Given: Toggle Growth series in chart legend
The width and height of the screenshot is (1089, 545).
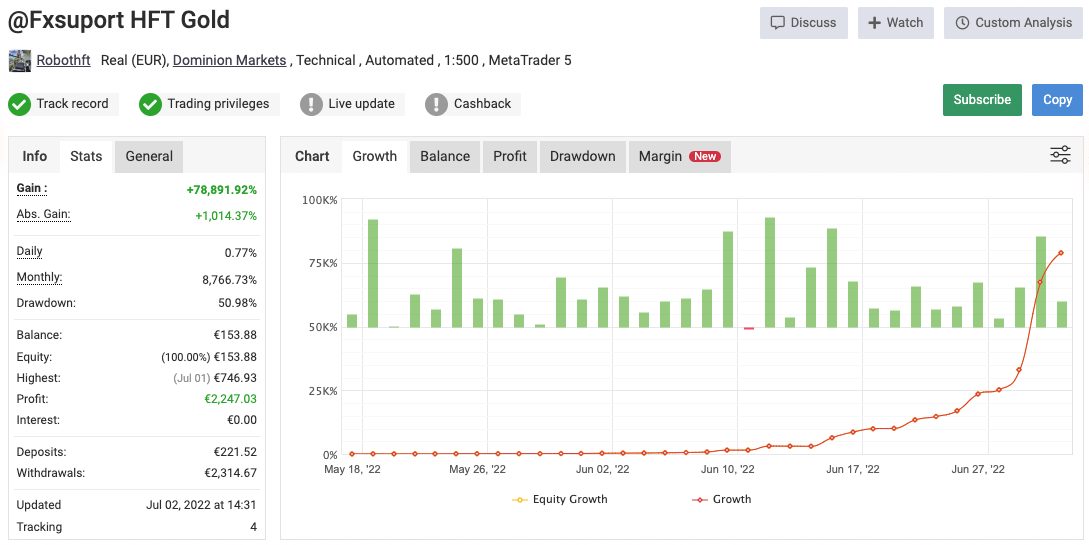Looking at the screenshot, I should 721,499.
